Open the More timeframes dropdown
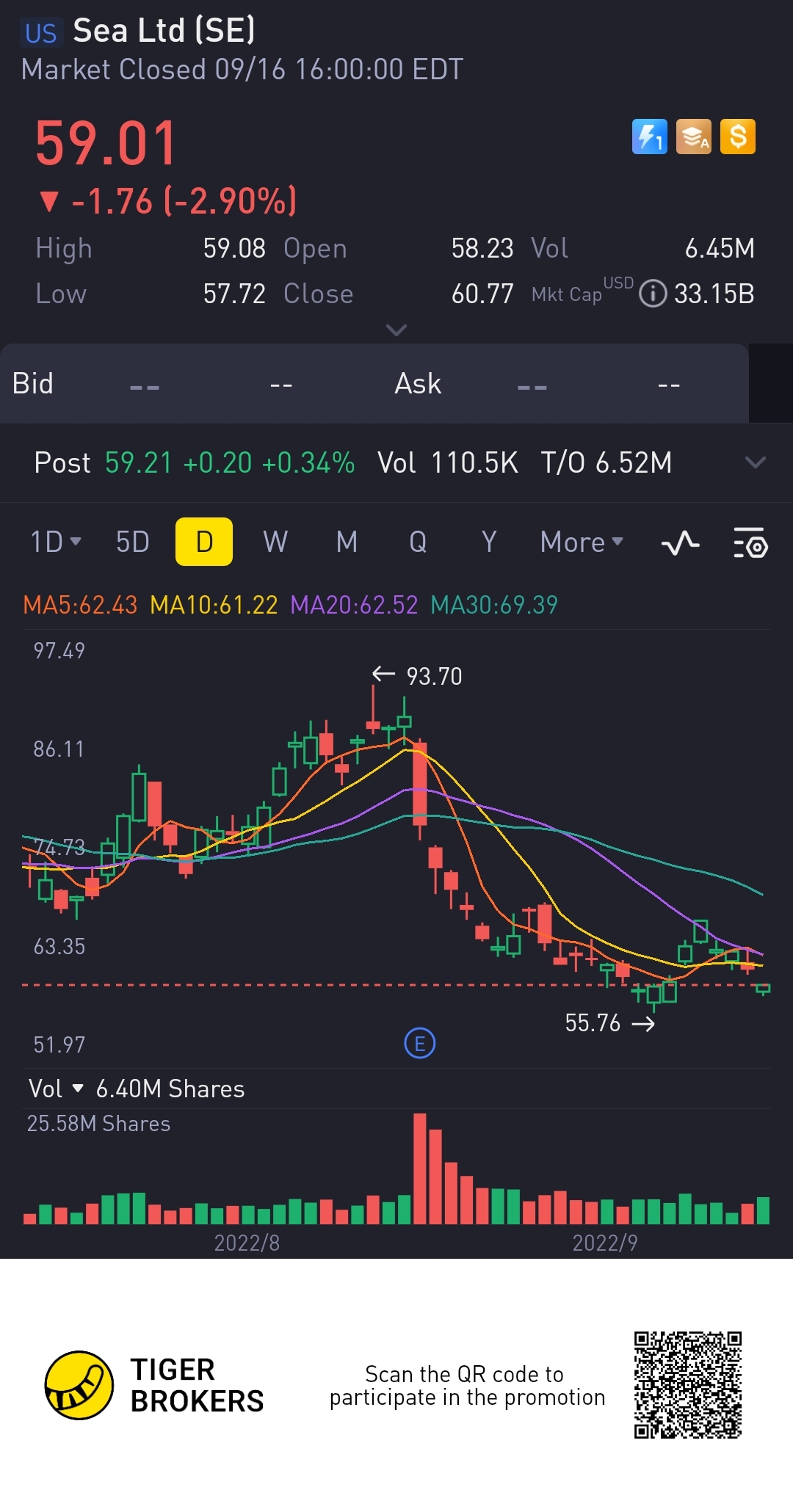 (x=582, y=542)
